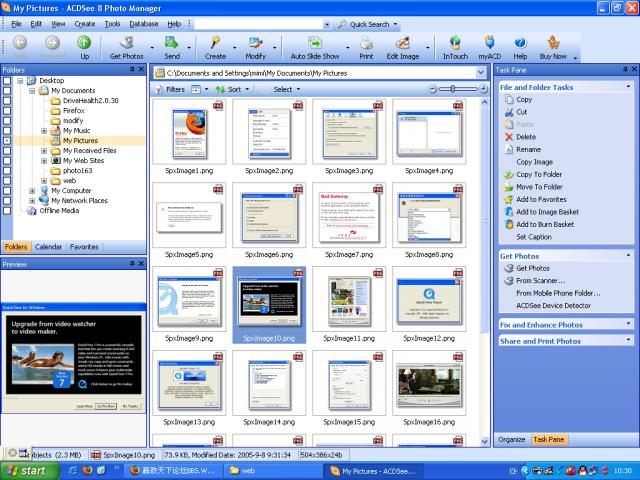Screen dimensions: 640x480
Task: Click the Rename task icon
Action: point(509,149)
